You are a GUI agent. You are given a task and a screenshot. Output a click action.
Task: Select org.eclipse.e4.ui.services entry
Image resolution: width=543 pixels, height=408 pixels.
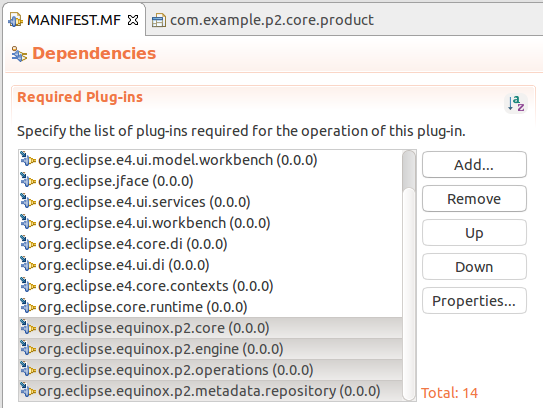[211, 202]
